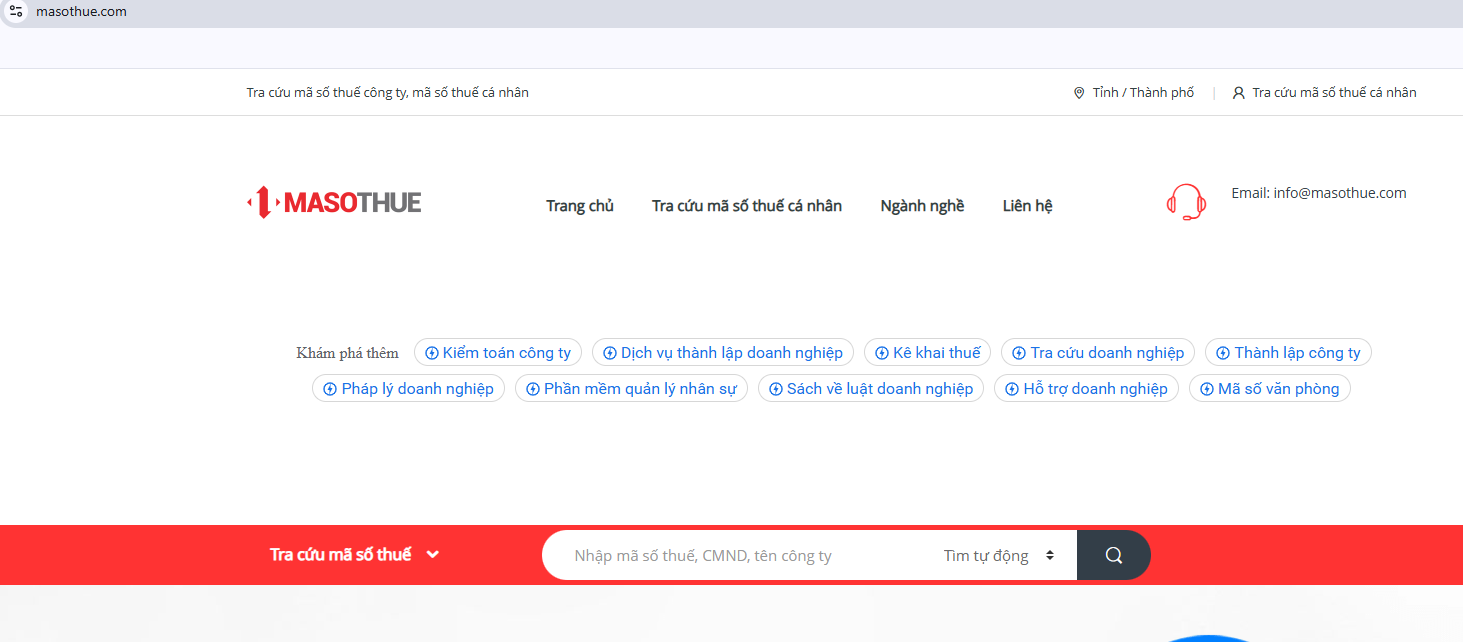Select Tra cứu mã số thuế cá nhân nav item
The image size is (1463, 642).
pyautogui.click(x=747, y=205)
